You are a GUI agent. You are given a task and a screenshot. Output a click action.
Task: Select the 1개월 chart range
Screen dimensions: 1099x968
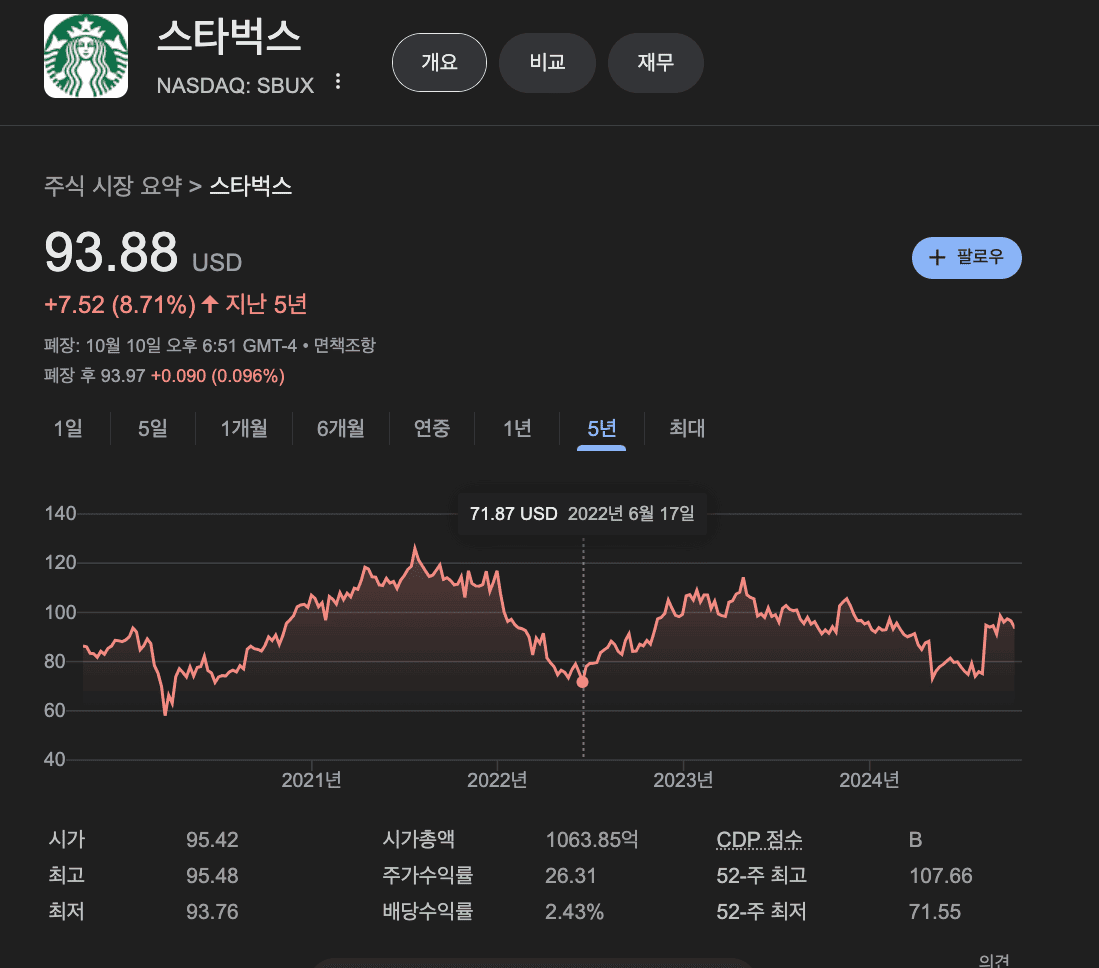243,428
